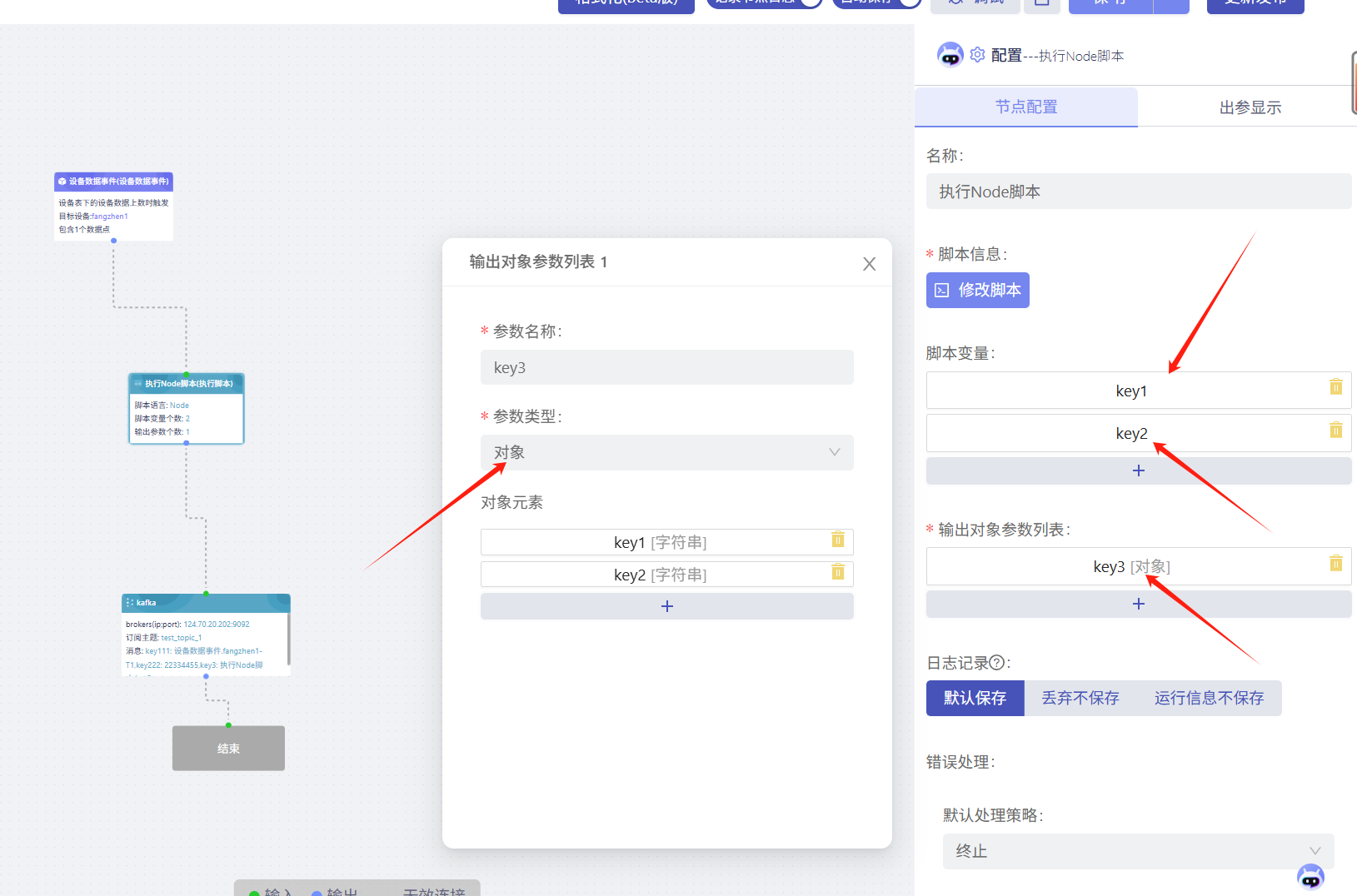Image resolution: width=1357 pixels, height=896 pixels.
Task: Click the 名称 input field
Action: (x=1139, y=192)
